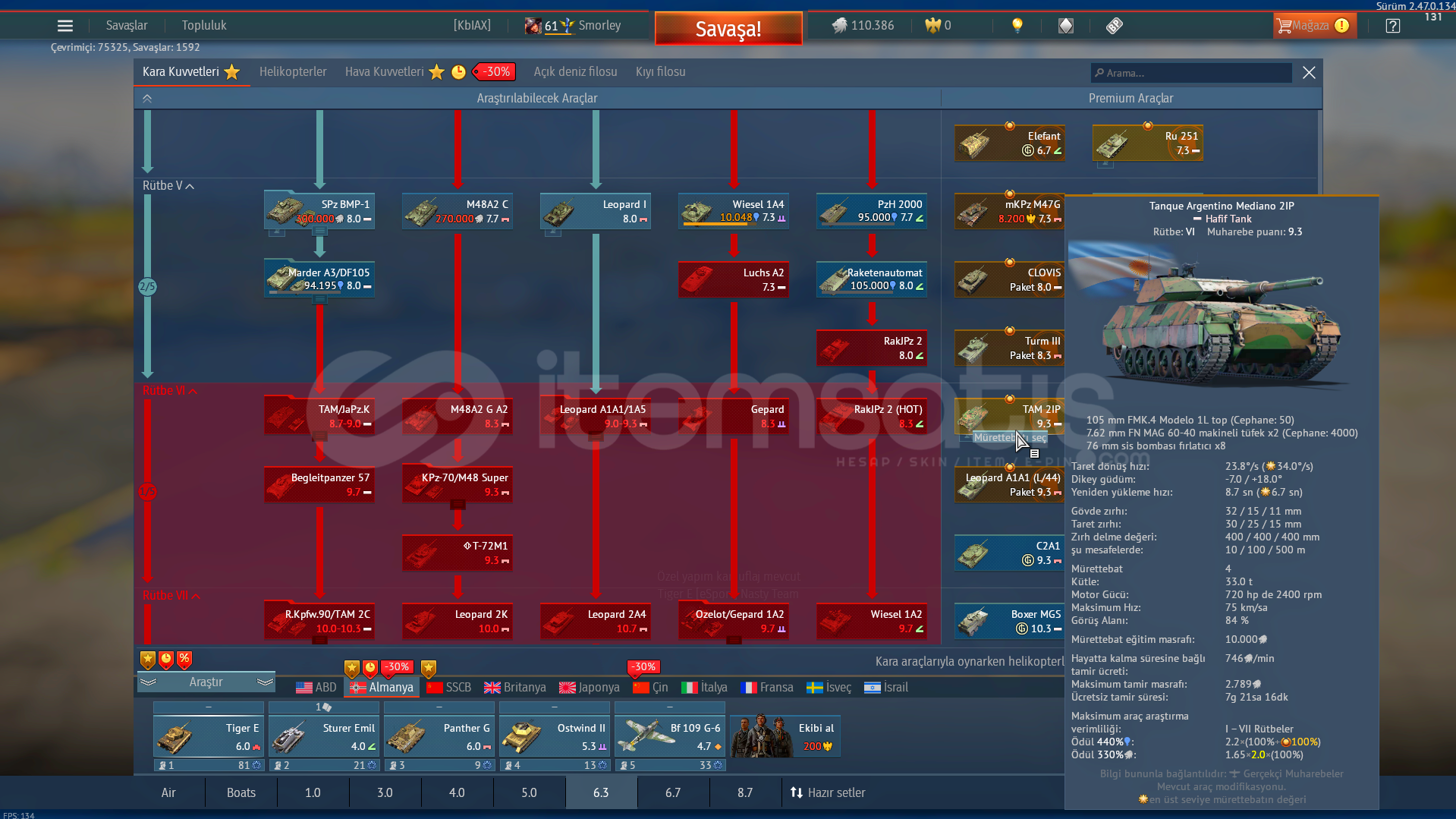Open the Araştır presets dropdown

pyautogui.click(x=206, y=682)
